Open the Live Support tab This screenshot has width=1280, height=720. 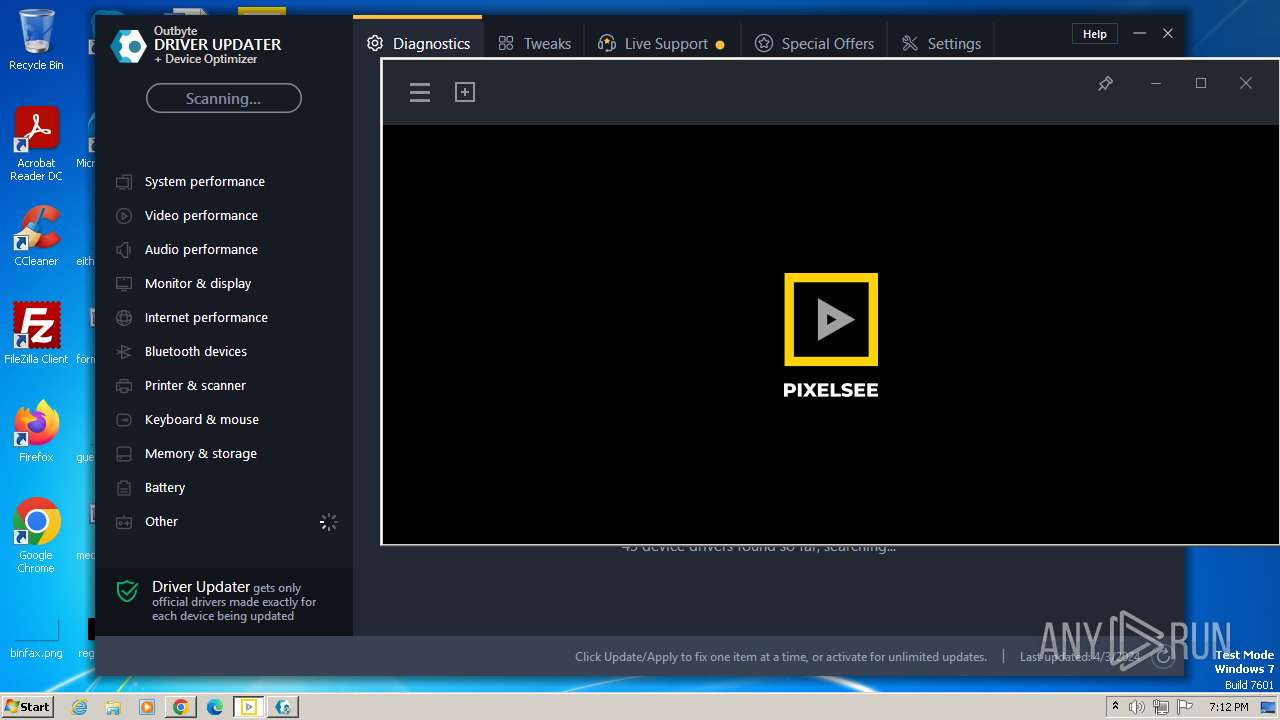pos(660,44)
